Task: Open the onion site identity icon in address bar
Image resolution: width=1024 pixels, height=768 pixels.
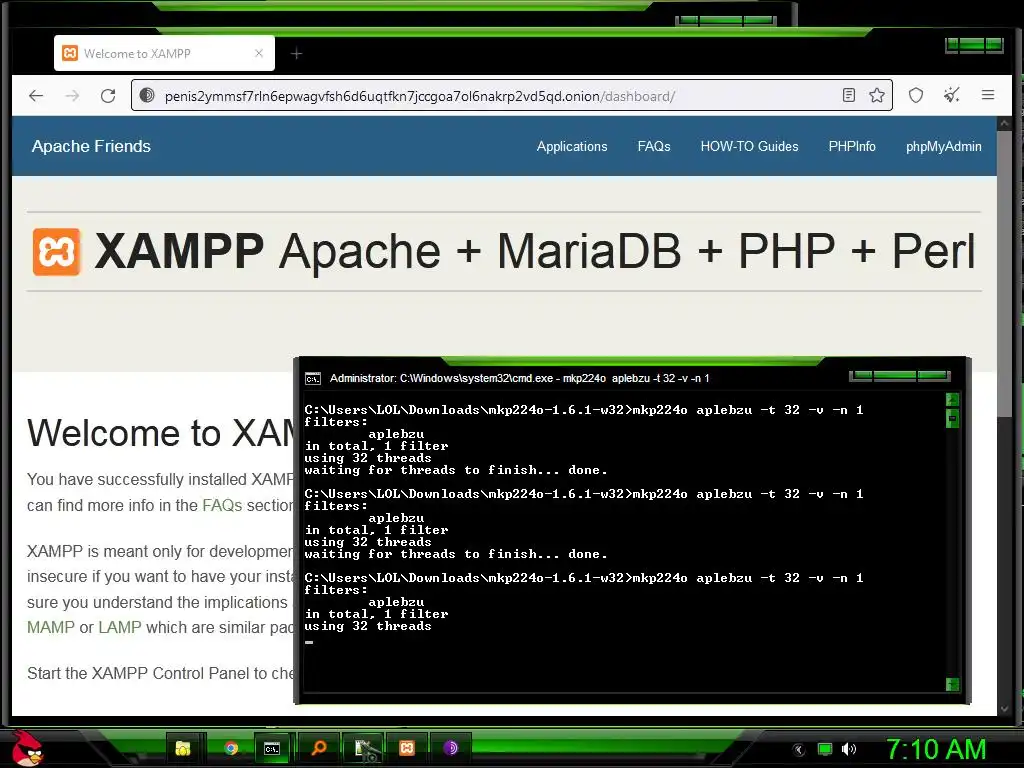Action: (x=148, y=95)
